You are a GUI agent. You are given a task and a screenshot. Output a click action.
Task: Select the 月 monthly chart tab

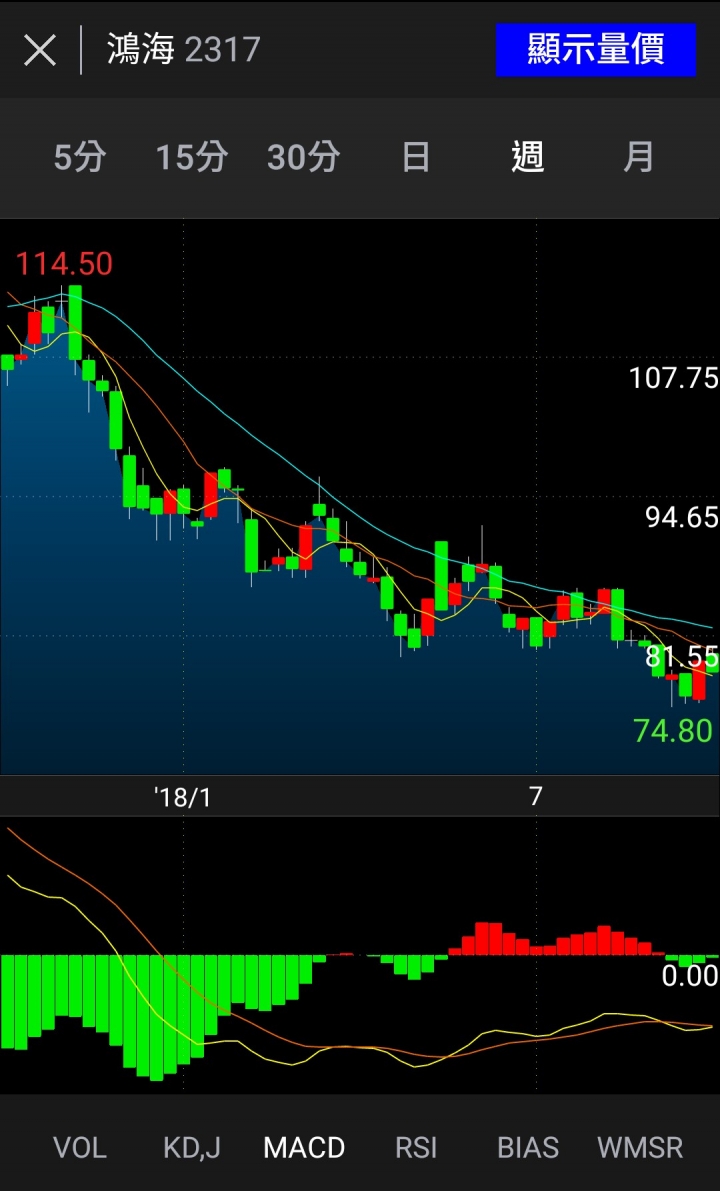point(639,158)
